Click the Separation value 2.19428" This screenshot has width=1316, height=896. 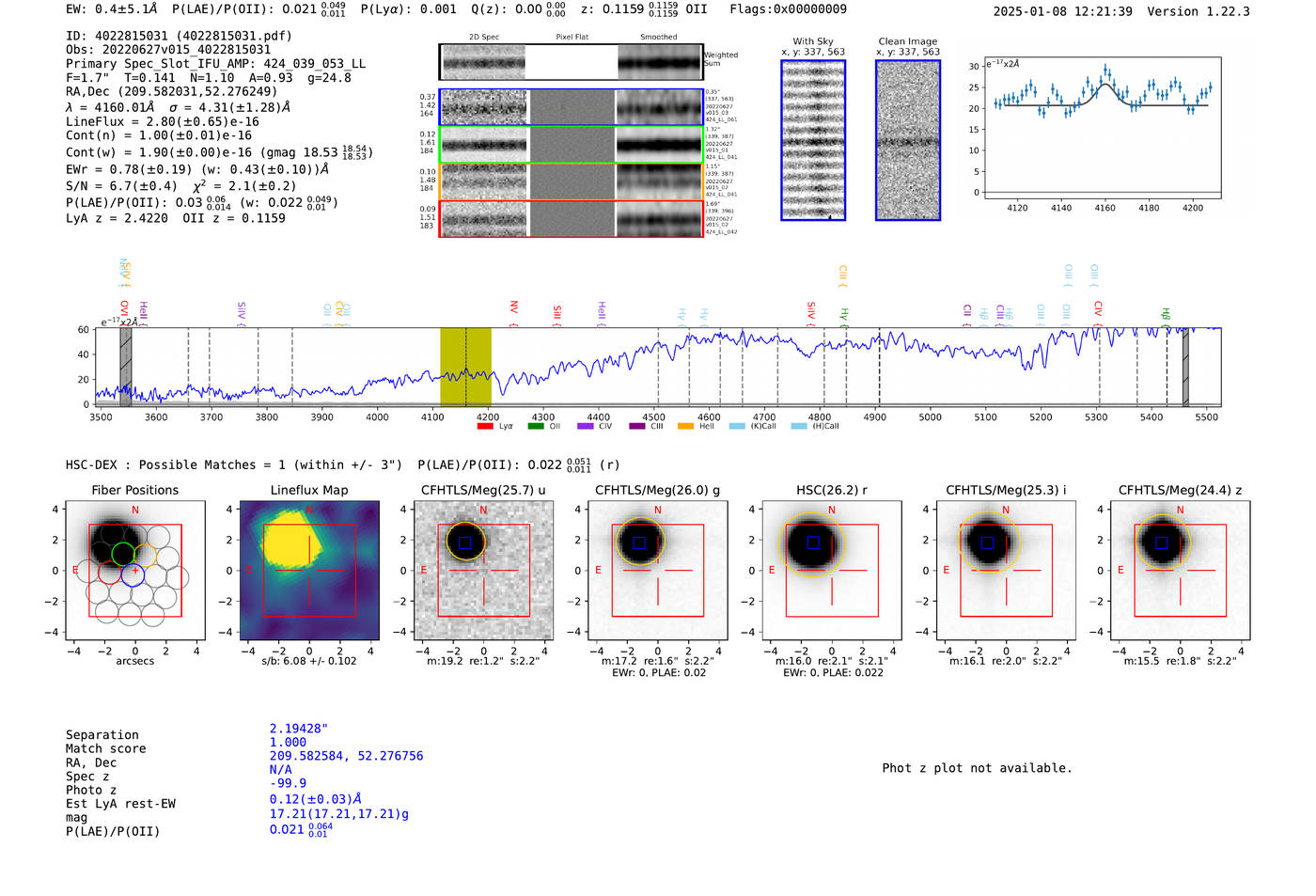(299, 729)
